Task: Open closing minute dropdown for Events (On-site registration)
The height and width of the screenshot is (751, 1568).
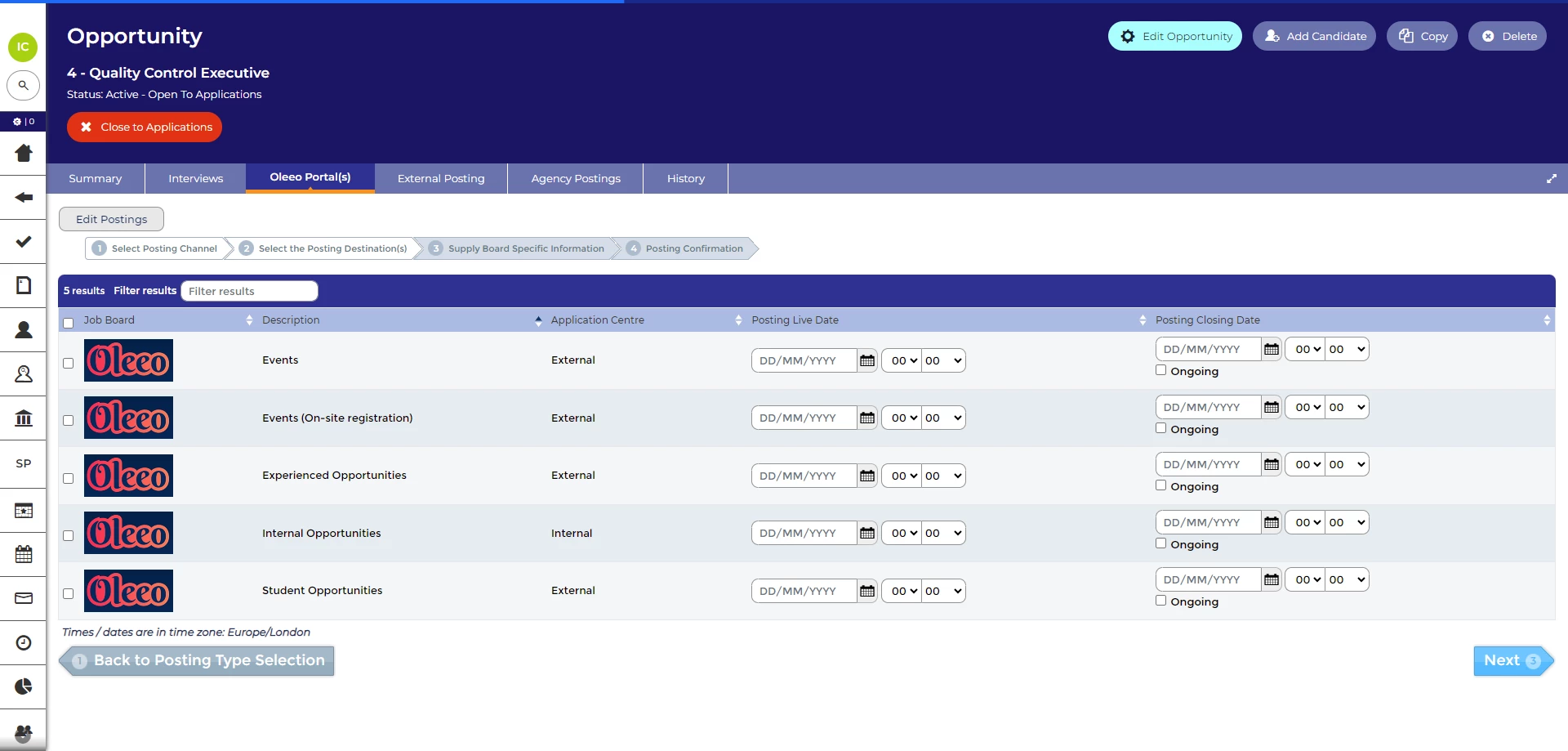Action: point(1347,407)
